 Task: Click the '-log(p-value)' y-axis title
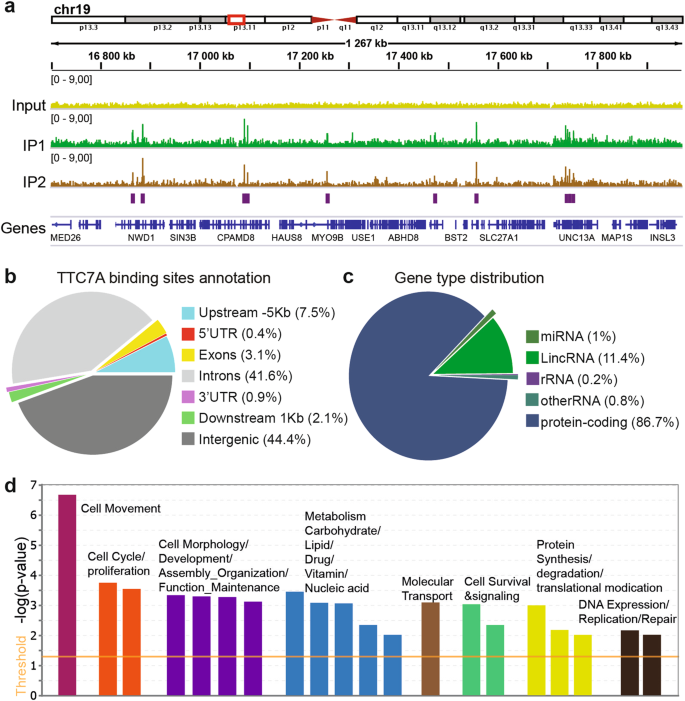(x=21, y=581)
